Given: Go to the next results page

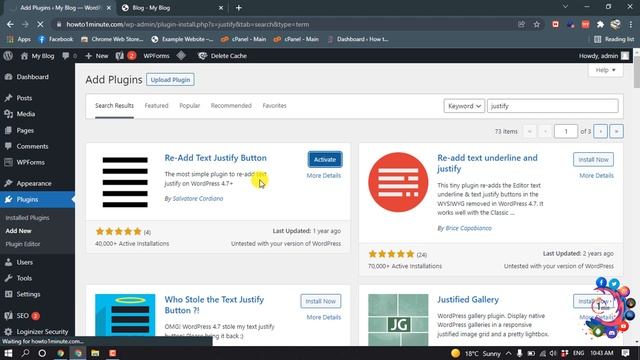Looking at the screenshot, I should [600, 131].
